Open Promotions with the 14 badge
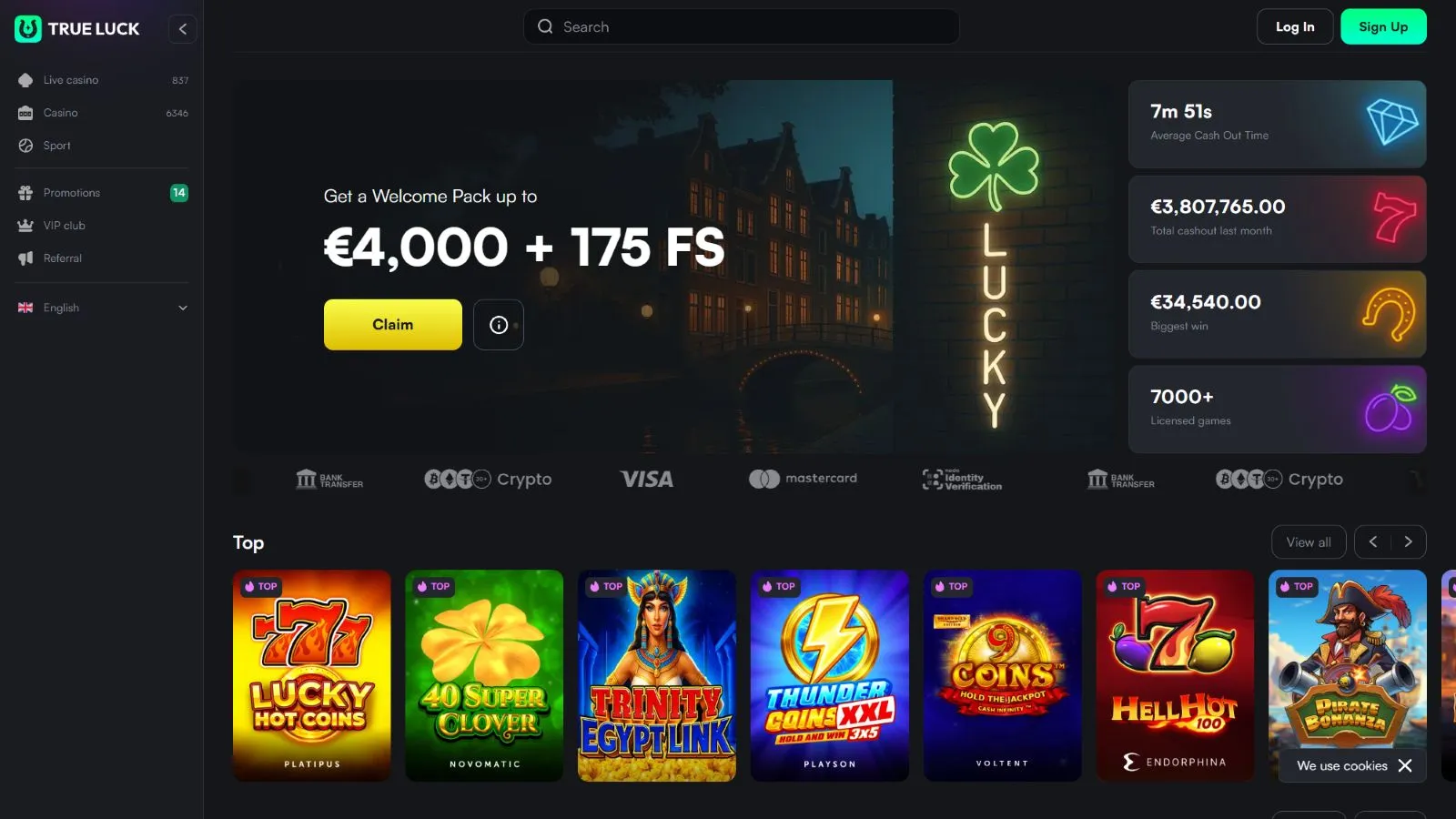 (102, 193)
